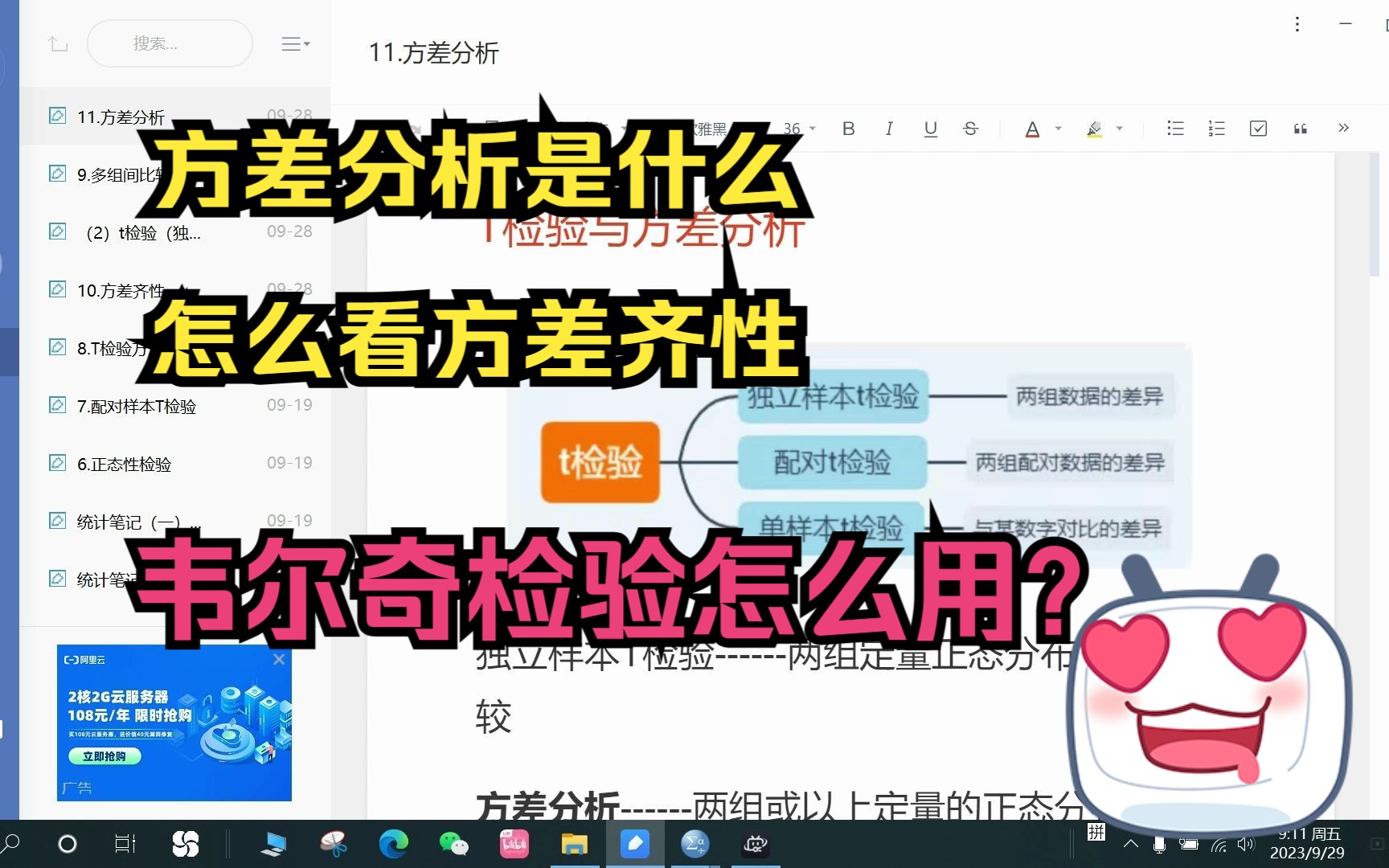Apply strikethrough formatting
This screenshot has height=868, width=1389.
[x=971, y=129]
